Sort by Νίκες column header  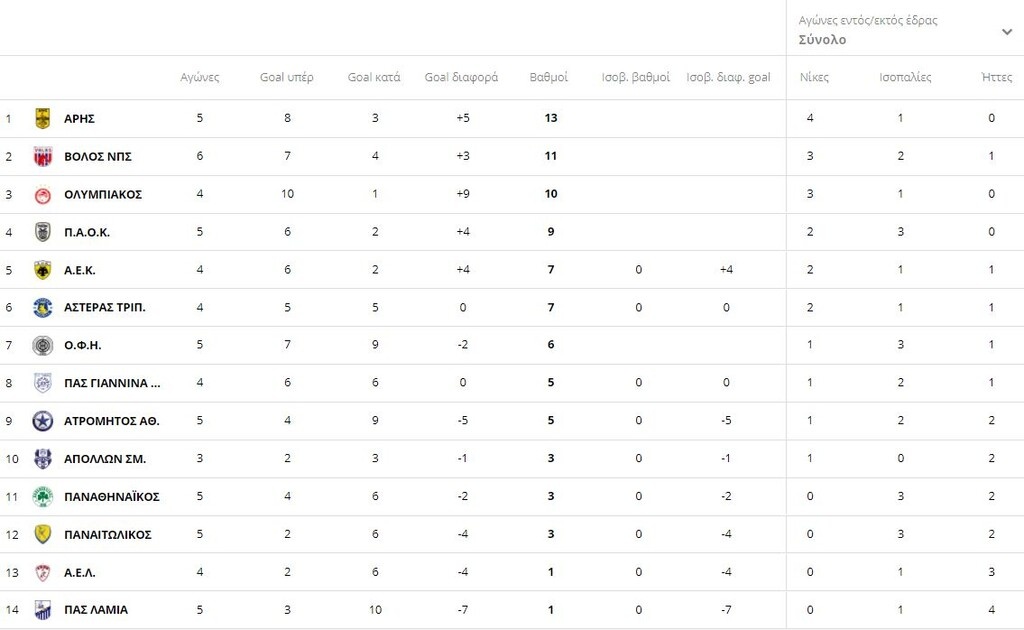coord(814,78)
